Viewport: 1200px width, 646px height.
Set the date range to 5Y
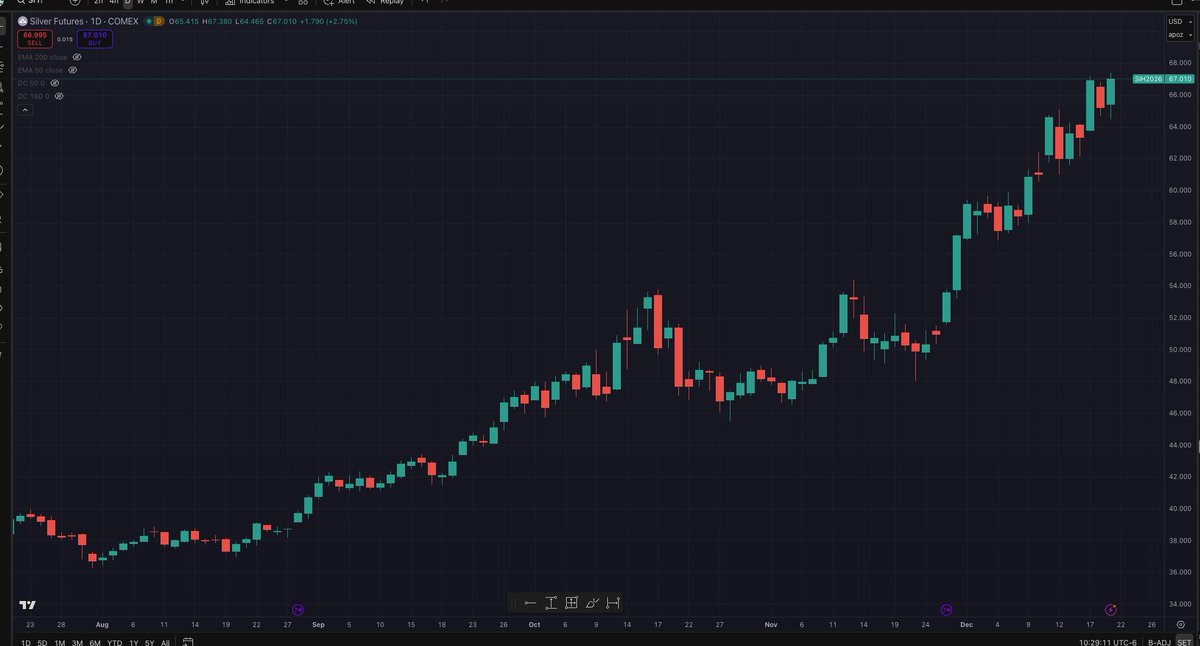(149, 642)
